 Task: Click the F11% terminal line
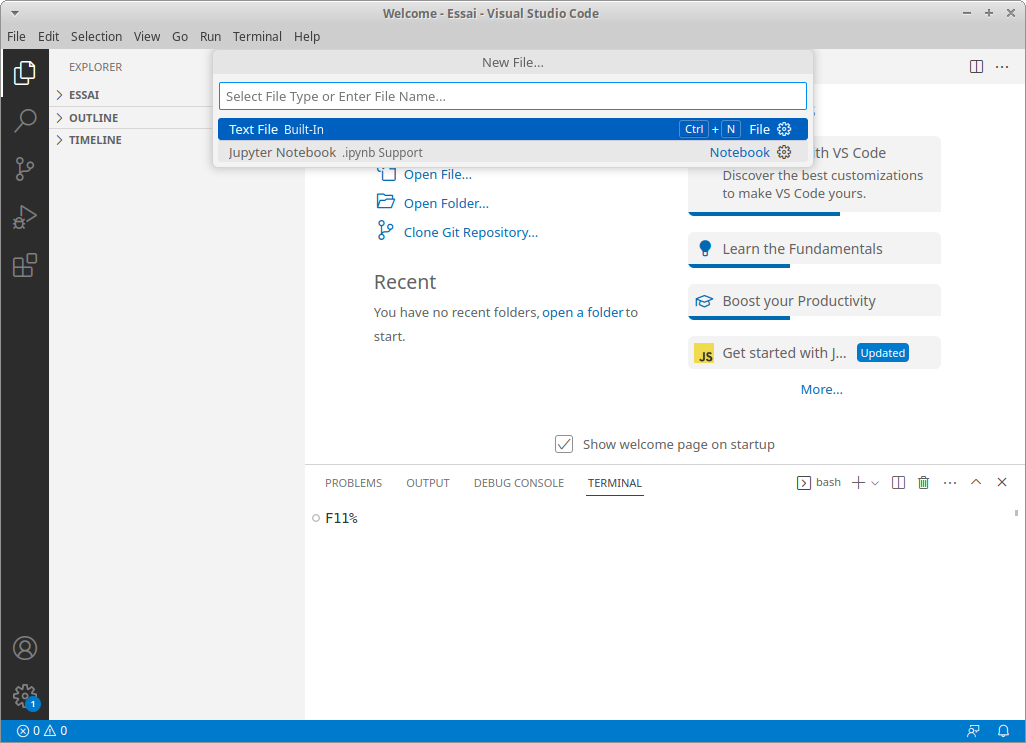click(341, 518)
